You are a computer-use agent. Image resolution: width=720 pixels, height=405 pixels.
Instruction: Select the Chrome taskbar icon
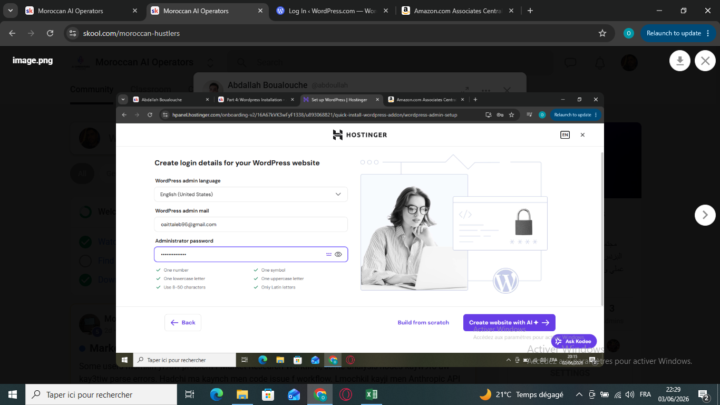(320, 394)
